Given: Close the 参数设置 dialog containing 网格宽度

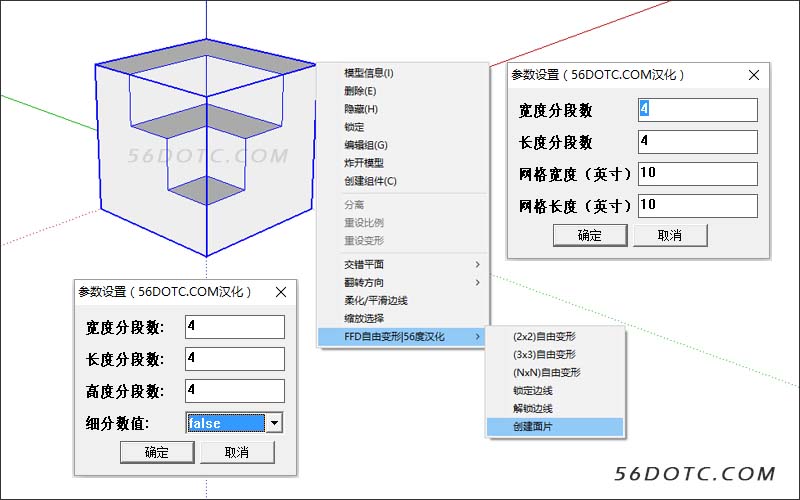Looking at the screenshot, I should [753, 74].
